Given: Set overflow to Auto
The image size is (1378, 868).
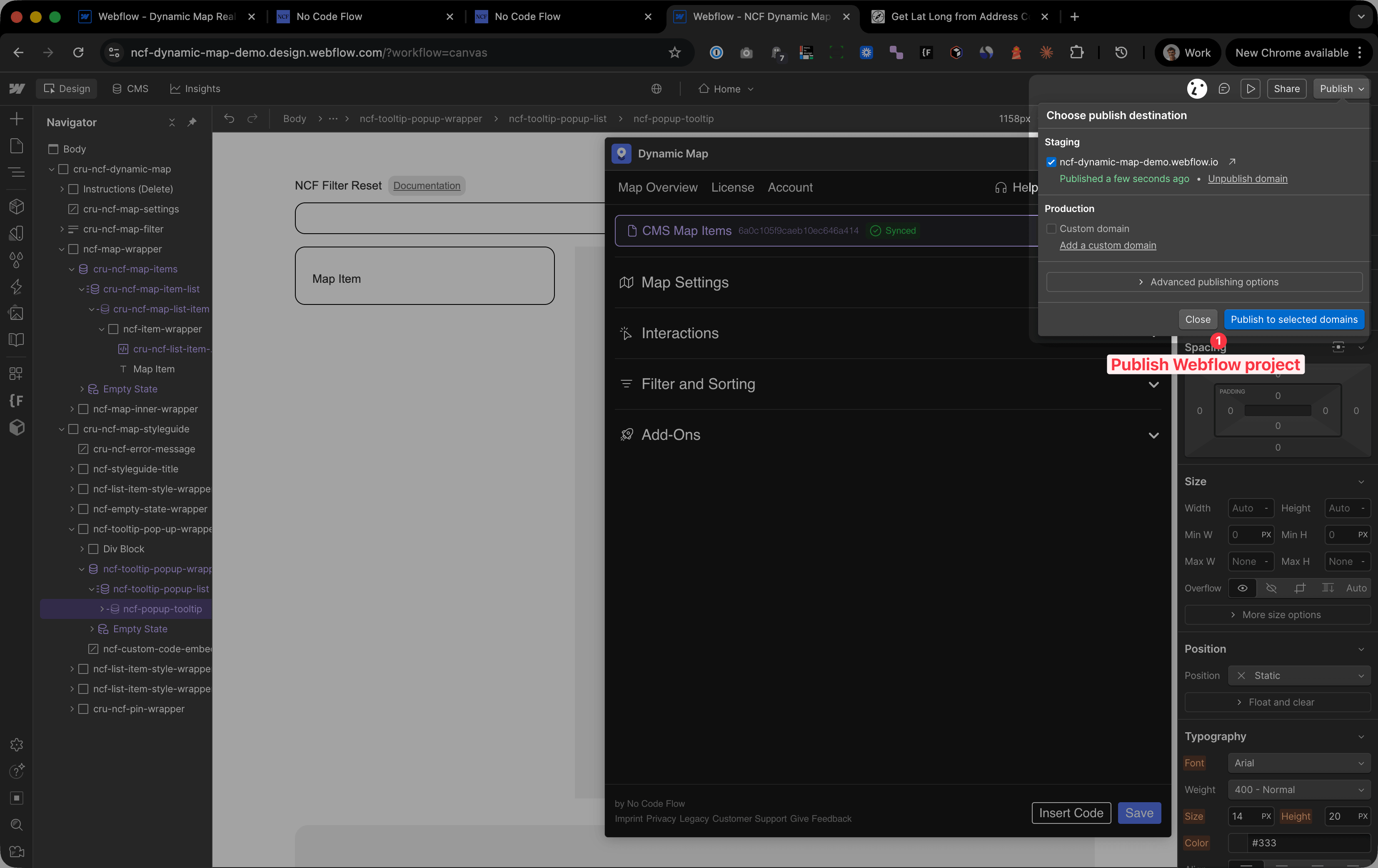Looking at the screenshot, I should pos(1356,588).
